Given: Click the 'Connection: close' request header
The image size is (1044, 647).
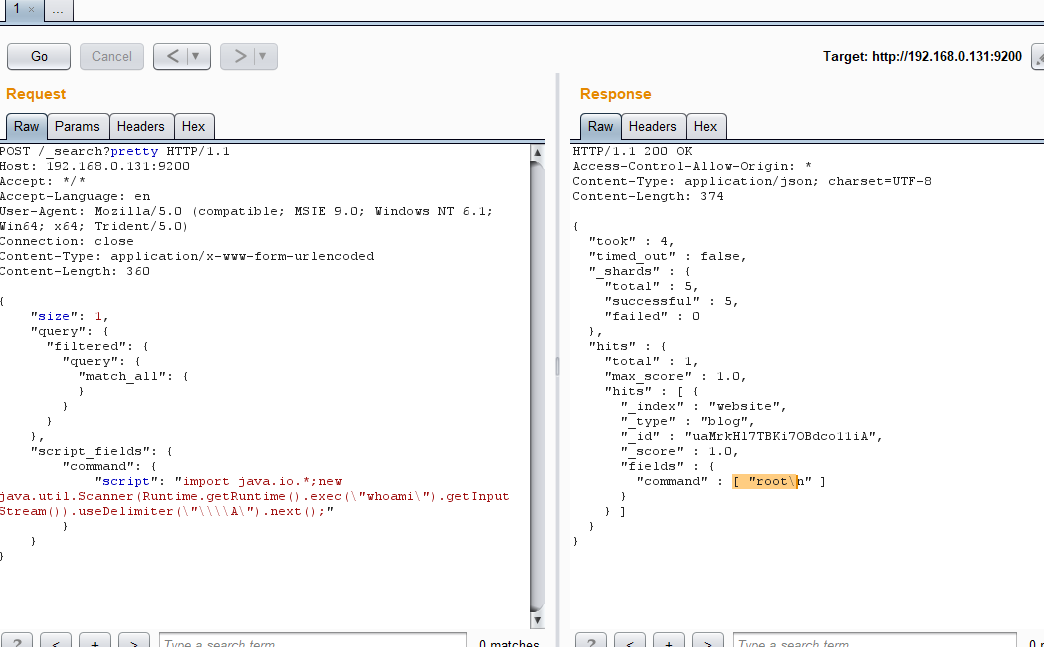Looking at the screenshot, I should pyautogui.click(x=67, y=242).
